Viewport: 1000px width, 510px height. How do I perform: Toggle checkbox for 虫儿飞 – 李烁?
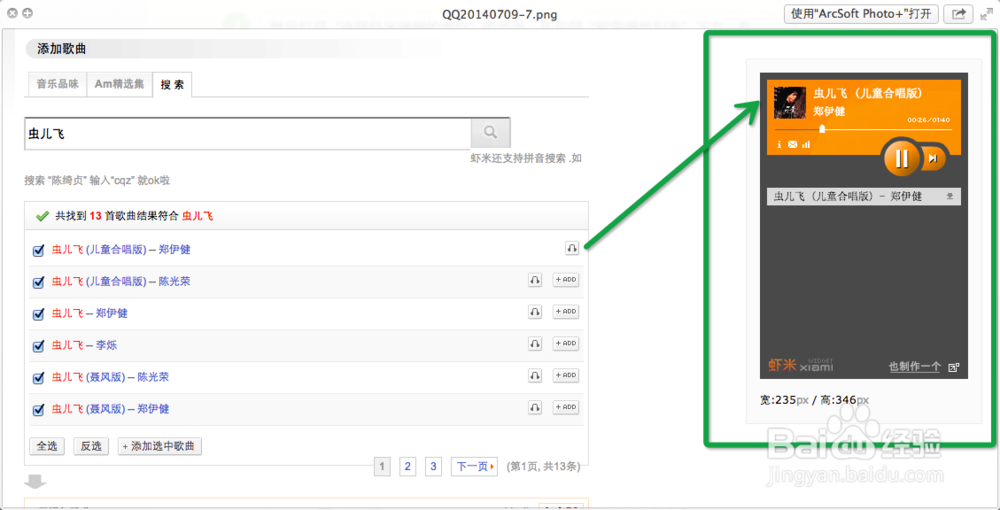[38, 346]
